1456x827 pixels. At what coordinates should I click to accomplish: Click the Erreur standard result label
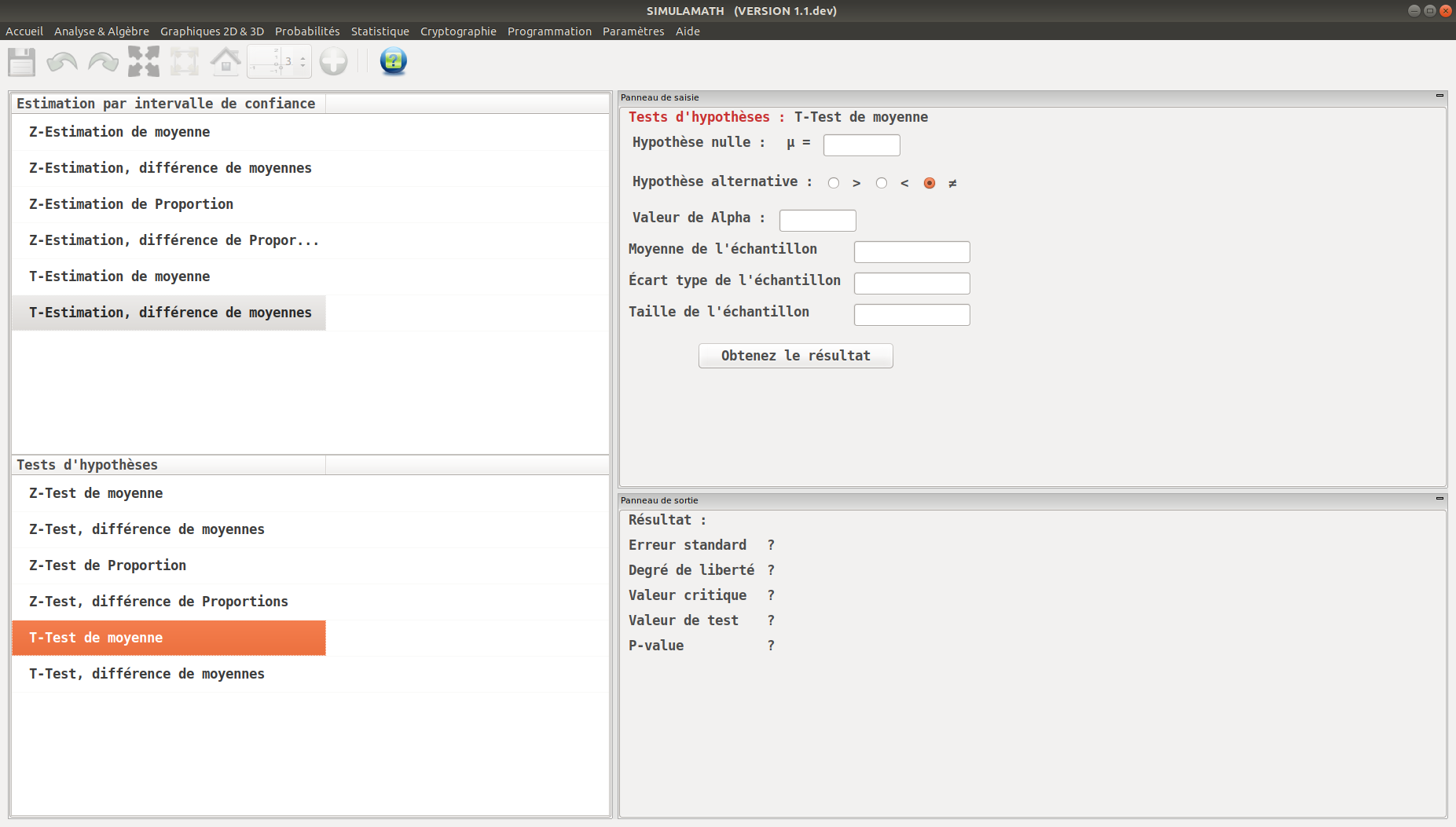(688, 545)
